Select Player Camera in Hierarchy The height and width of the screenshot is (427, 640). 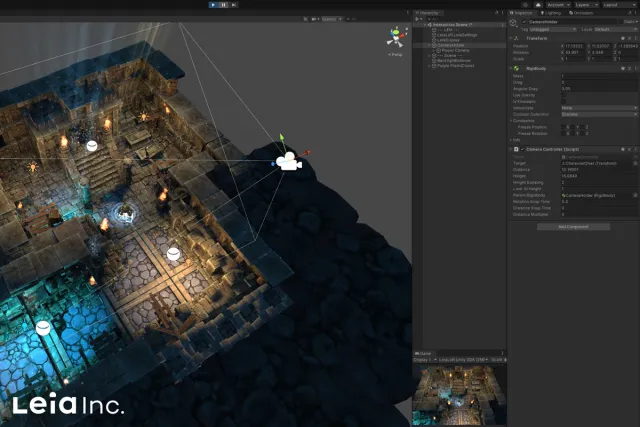point(455,50)
